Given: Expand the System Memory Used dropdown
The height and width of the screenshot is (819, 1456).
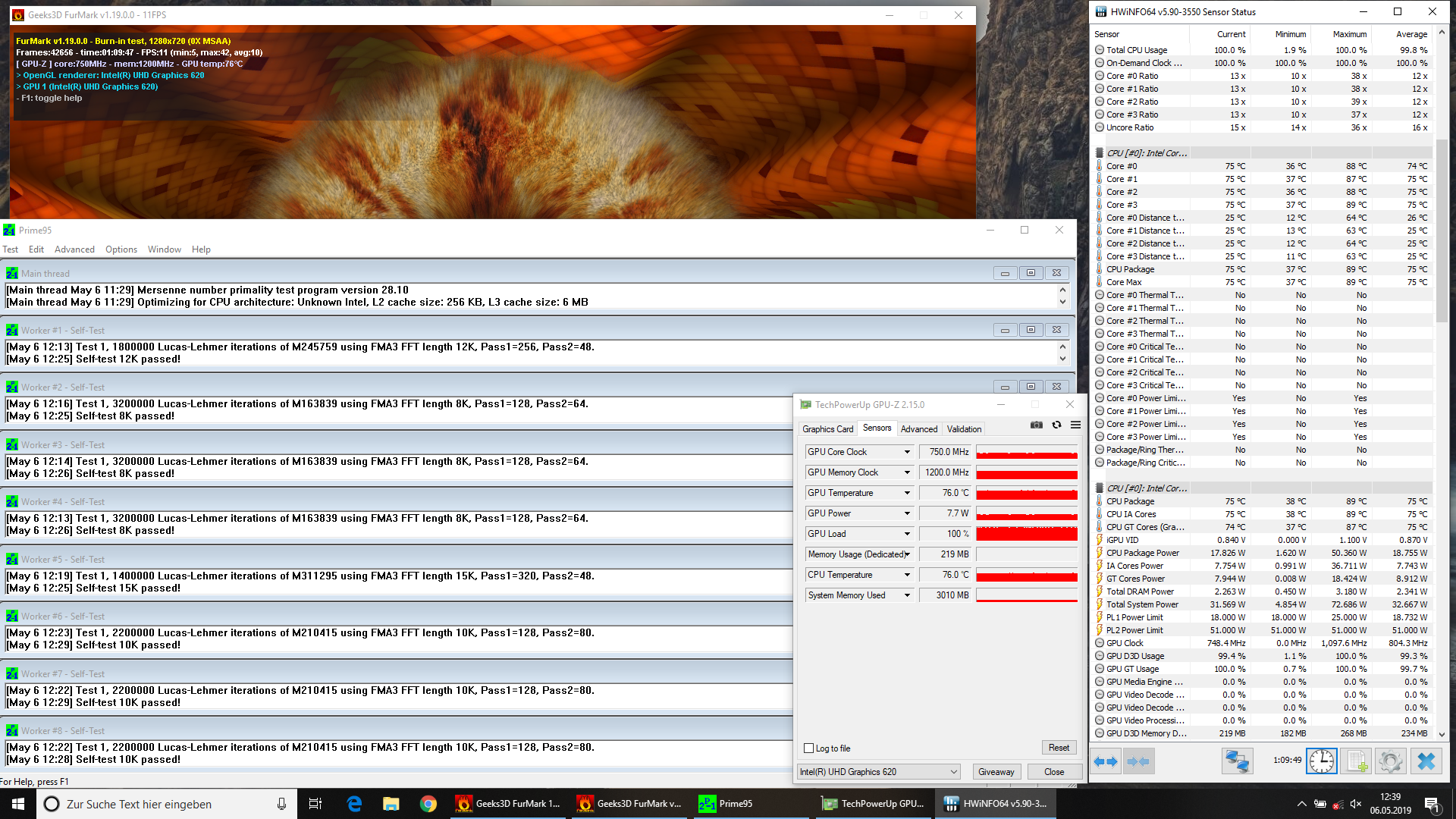Looking at the screenshot, I should [x=907, y=595].
